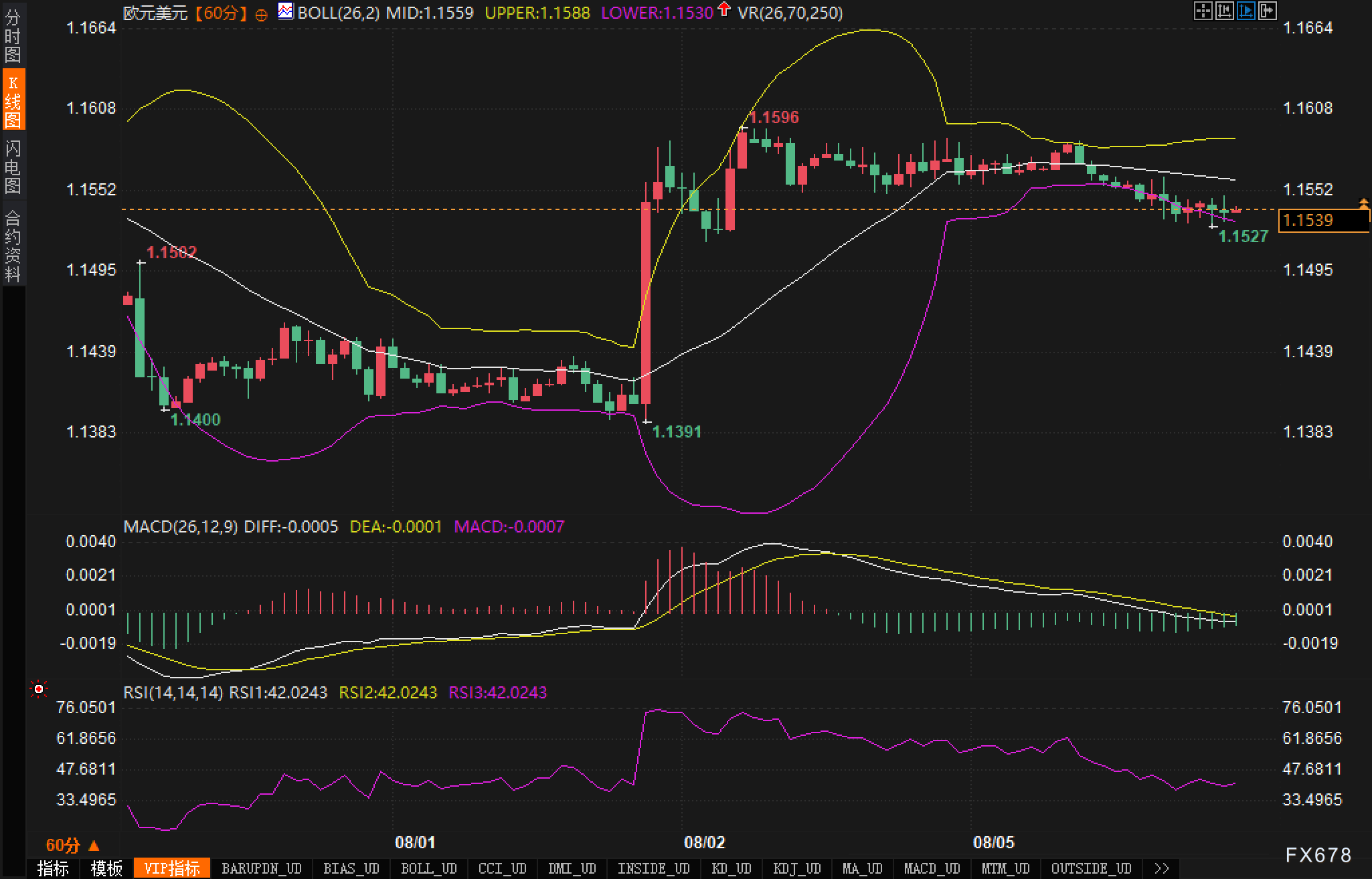The width and height of the screenshot is (1372, 879).
Task: Click the orange circle icon beside 60分
Action: pyautogui.click(x=262, y=14)
